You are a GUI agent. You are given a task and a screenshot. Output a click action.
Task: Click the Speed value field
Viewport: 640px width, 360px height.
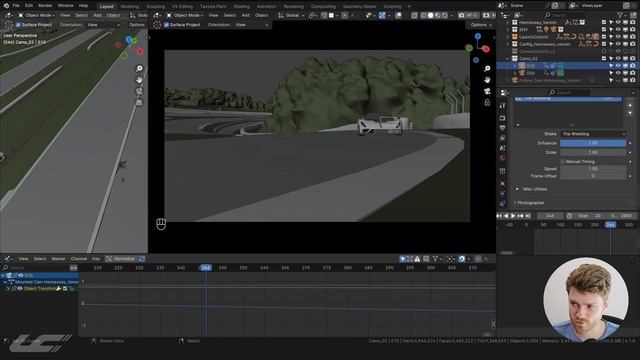point(593,169)
